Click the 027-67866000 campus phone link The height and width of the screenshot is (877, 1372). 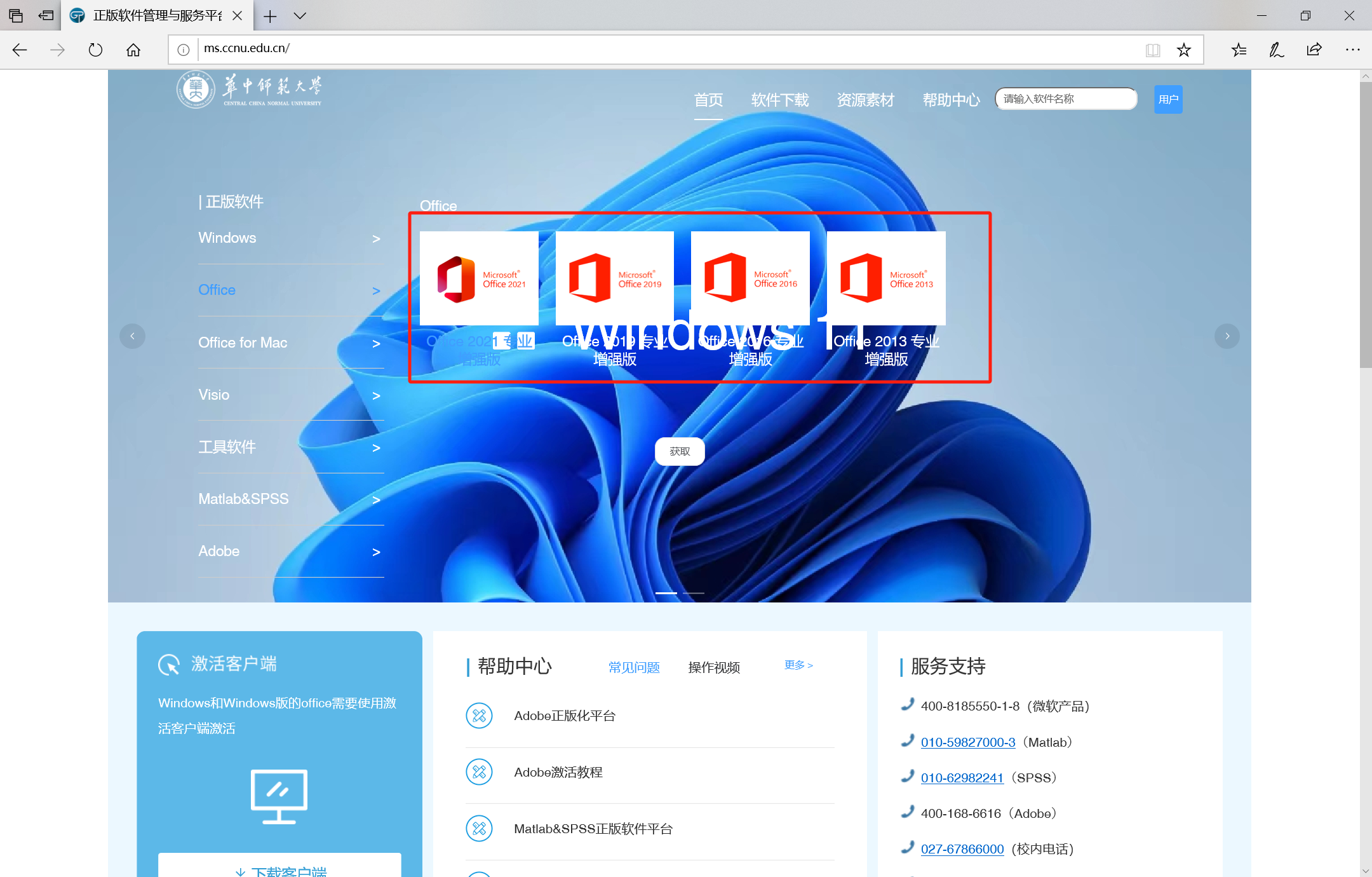[x=962, y=849]
